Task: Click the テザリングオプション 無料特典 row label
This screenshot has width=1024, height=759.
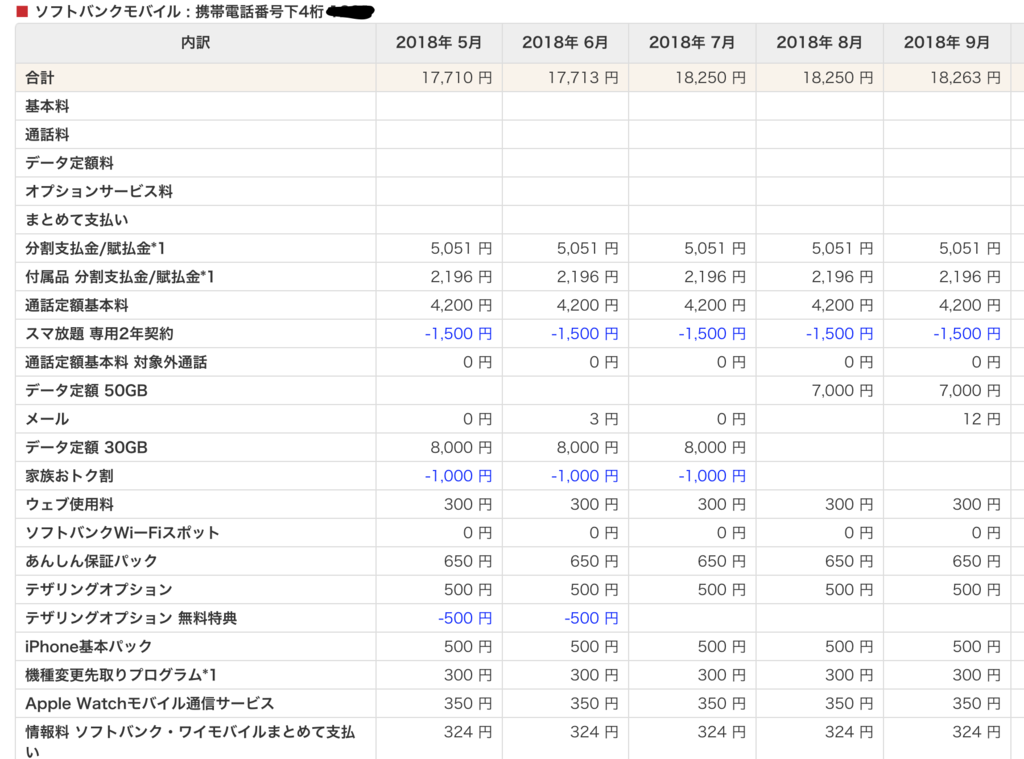Action: click(x=131, y=618)
